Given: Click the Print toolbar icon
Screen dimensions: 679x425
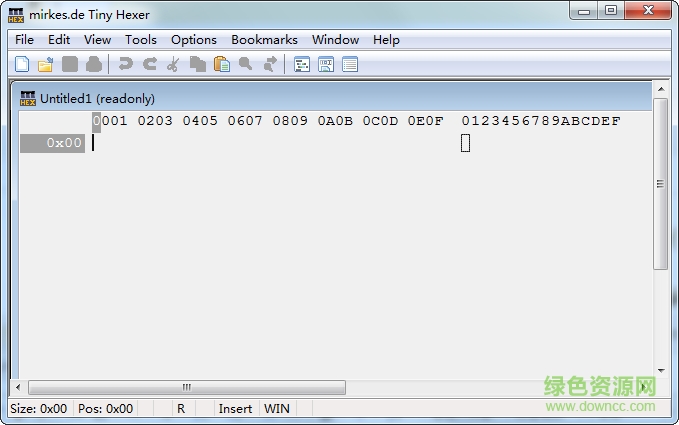Looking at the screenshot, I should click(94, 64).
